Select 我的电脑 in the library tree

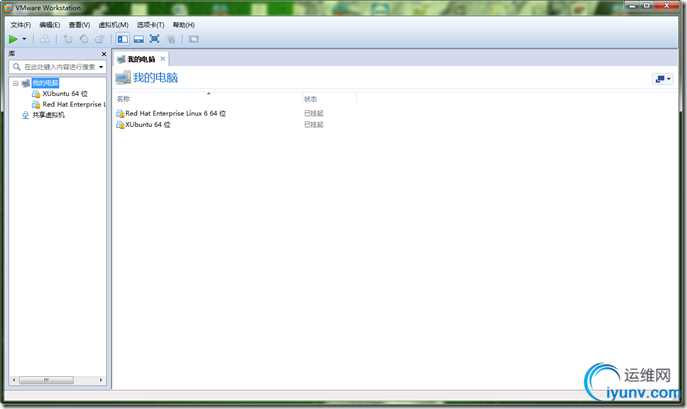45,83
